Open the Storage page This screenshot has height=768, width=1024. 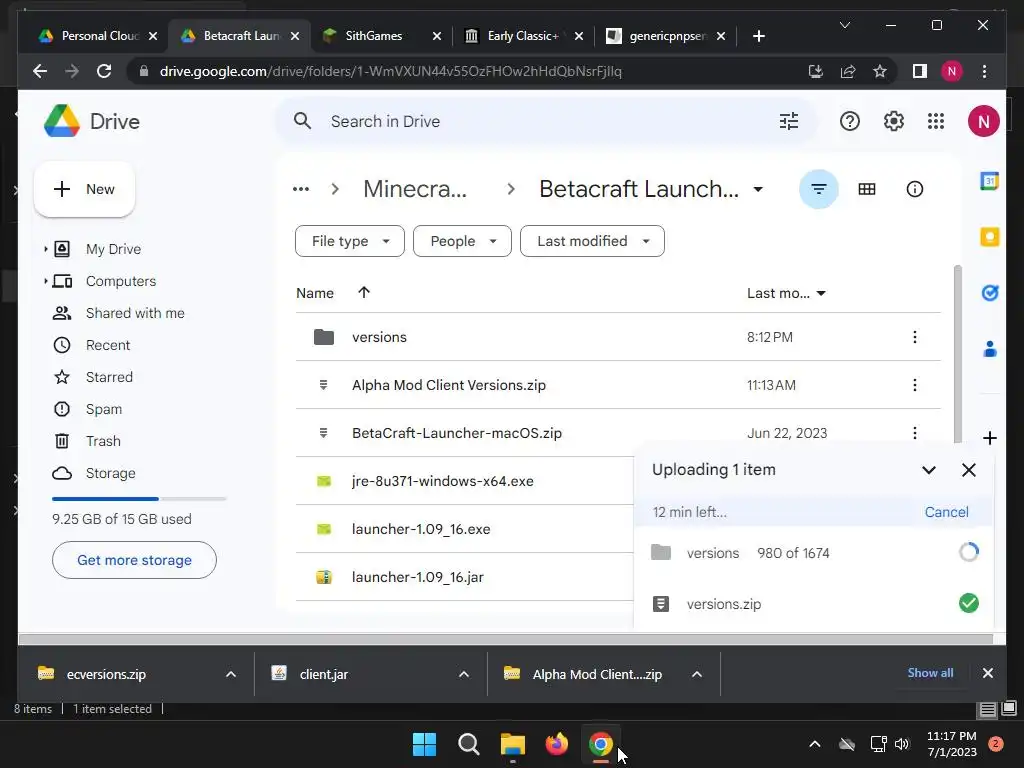click(110, 473)
